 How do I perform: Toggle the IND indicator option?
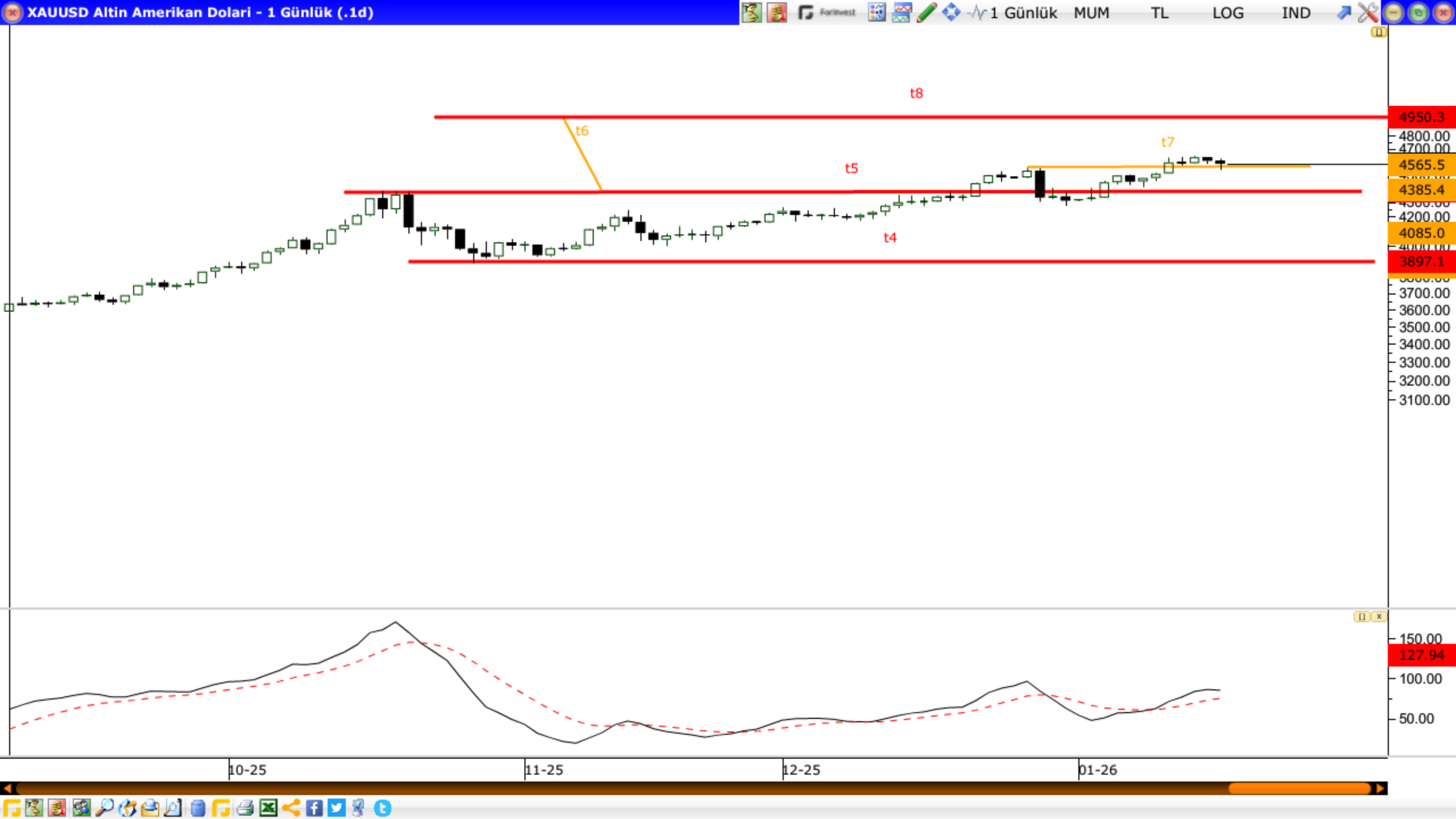pyautogui.click(x=1295, y=13)
